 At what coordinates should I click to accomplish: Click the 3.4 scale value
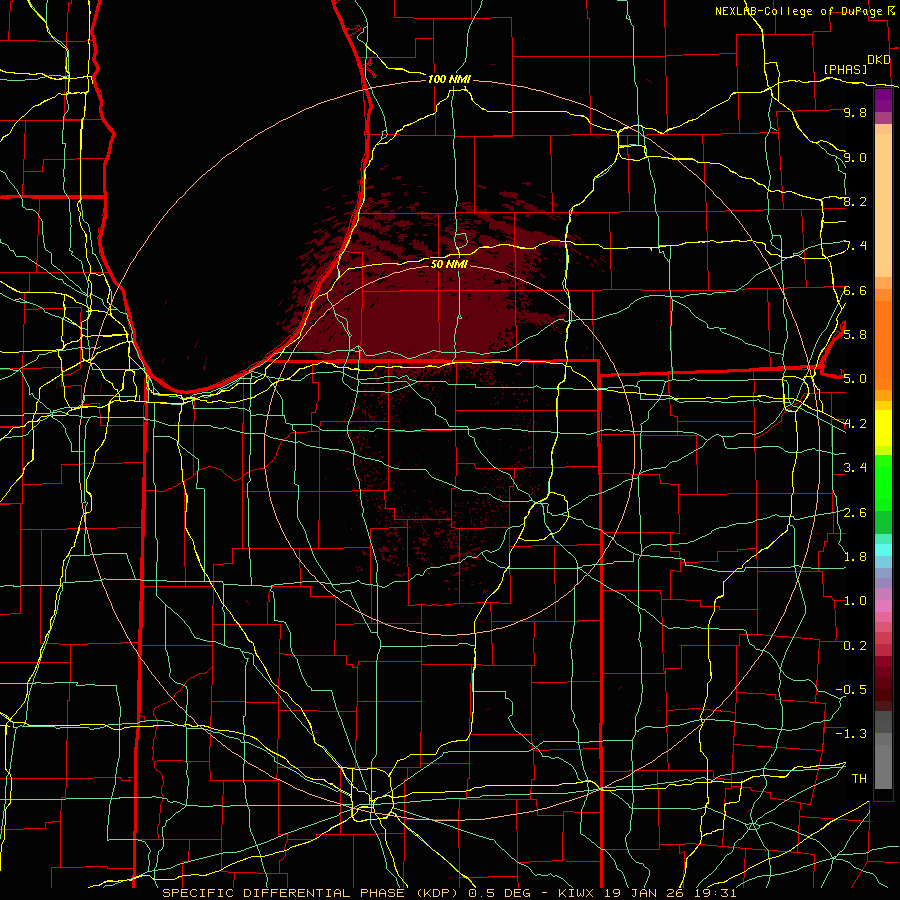(x=855, y=467)
